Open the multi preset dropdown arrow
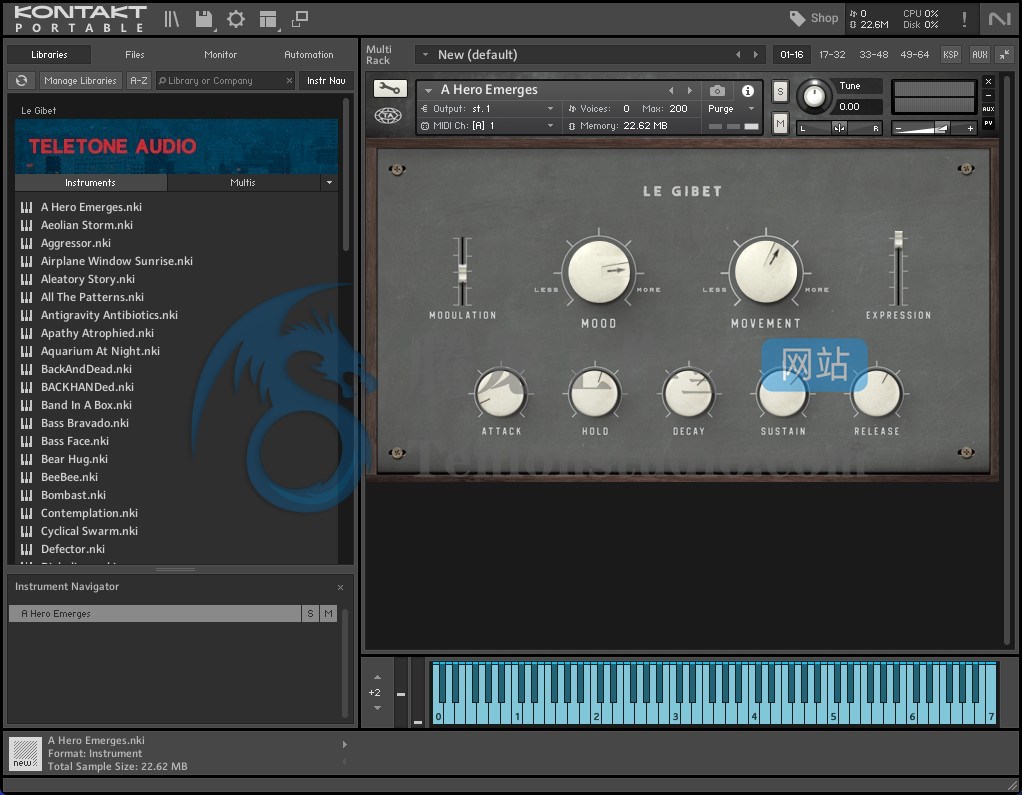 [x=425, y=55]
